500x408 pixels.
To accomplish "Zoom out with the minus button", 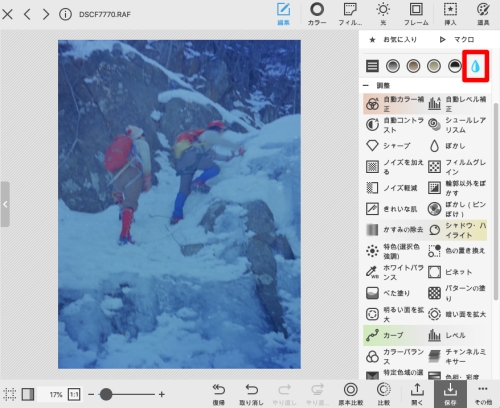I will (91, 395).
